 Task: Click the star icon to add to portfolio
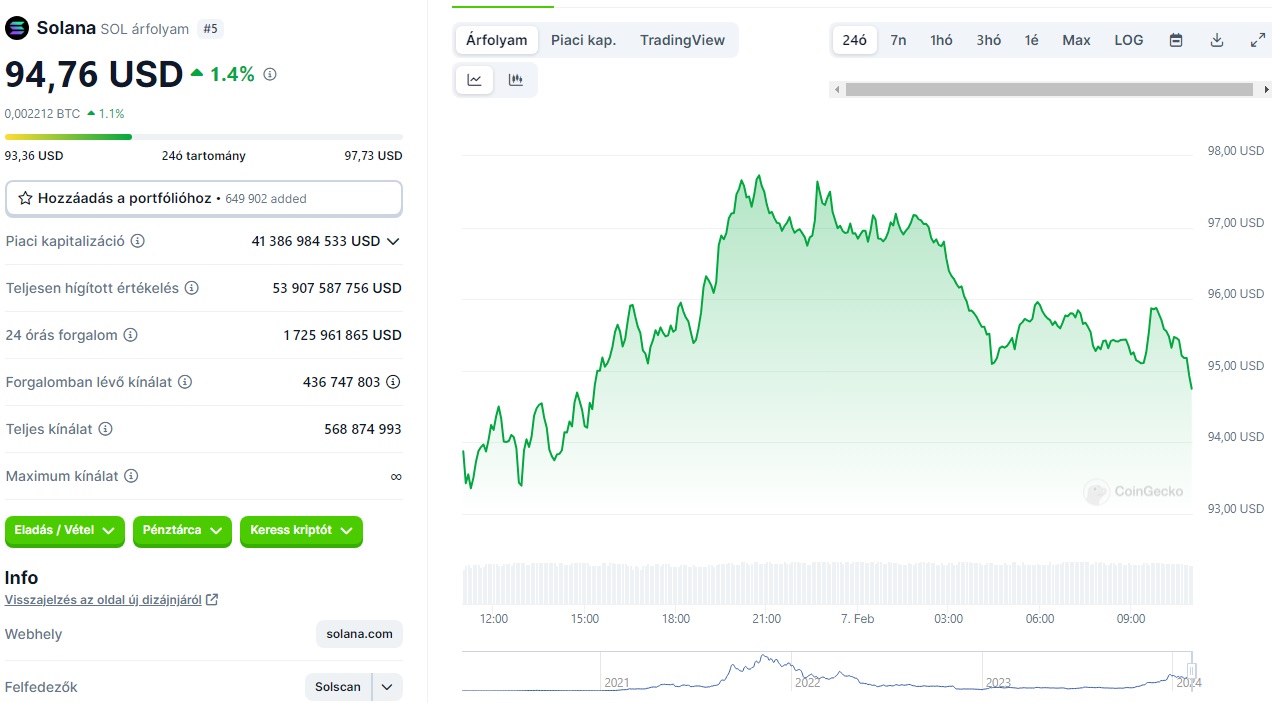25,198
